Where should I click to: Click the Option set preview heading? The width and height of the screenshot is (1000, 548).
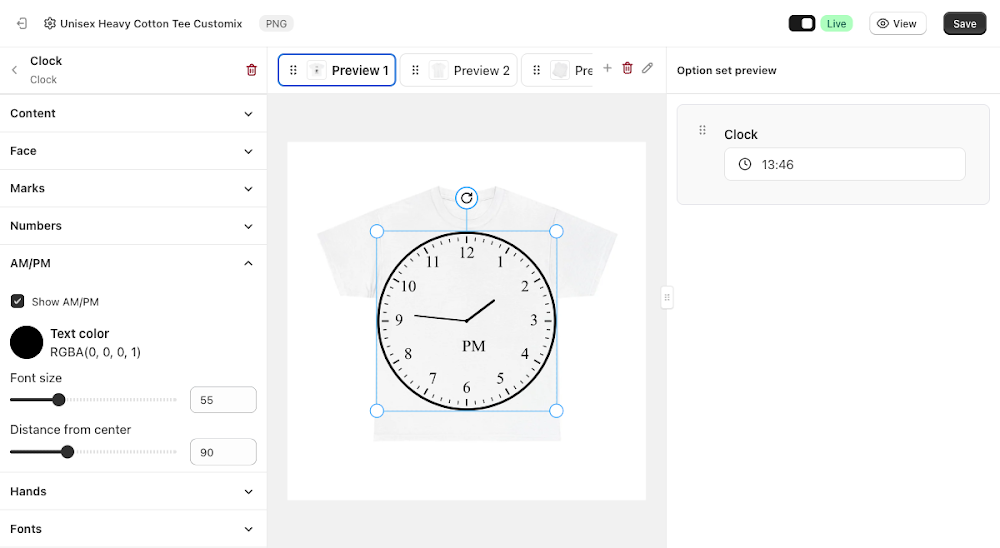[x=726, y=70]
